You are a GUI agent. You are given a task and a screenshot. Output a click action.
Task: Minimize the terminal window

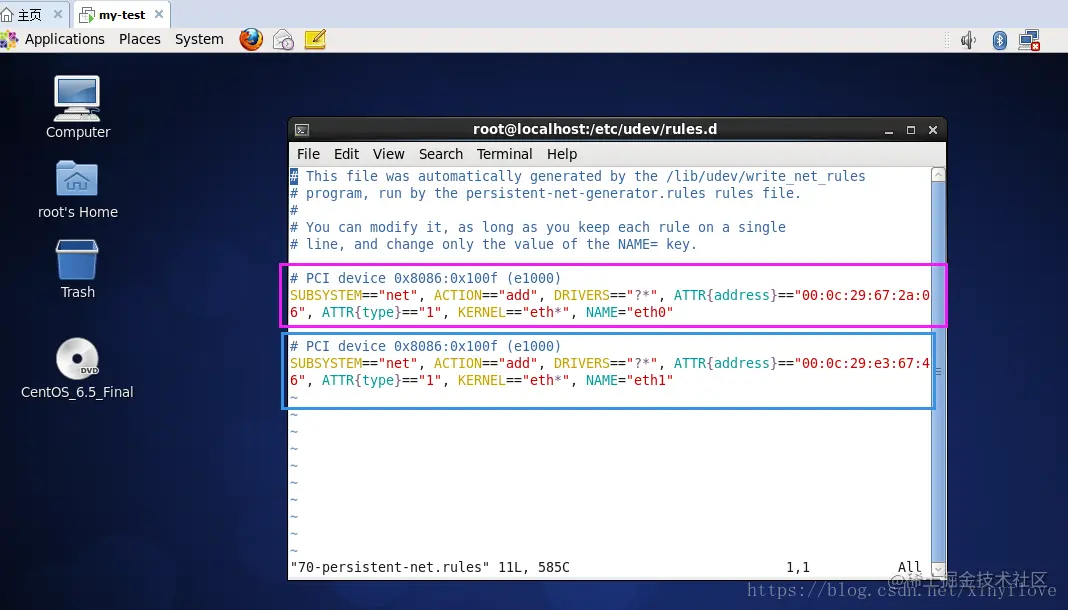point(889,130)
